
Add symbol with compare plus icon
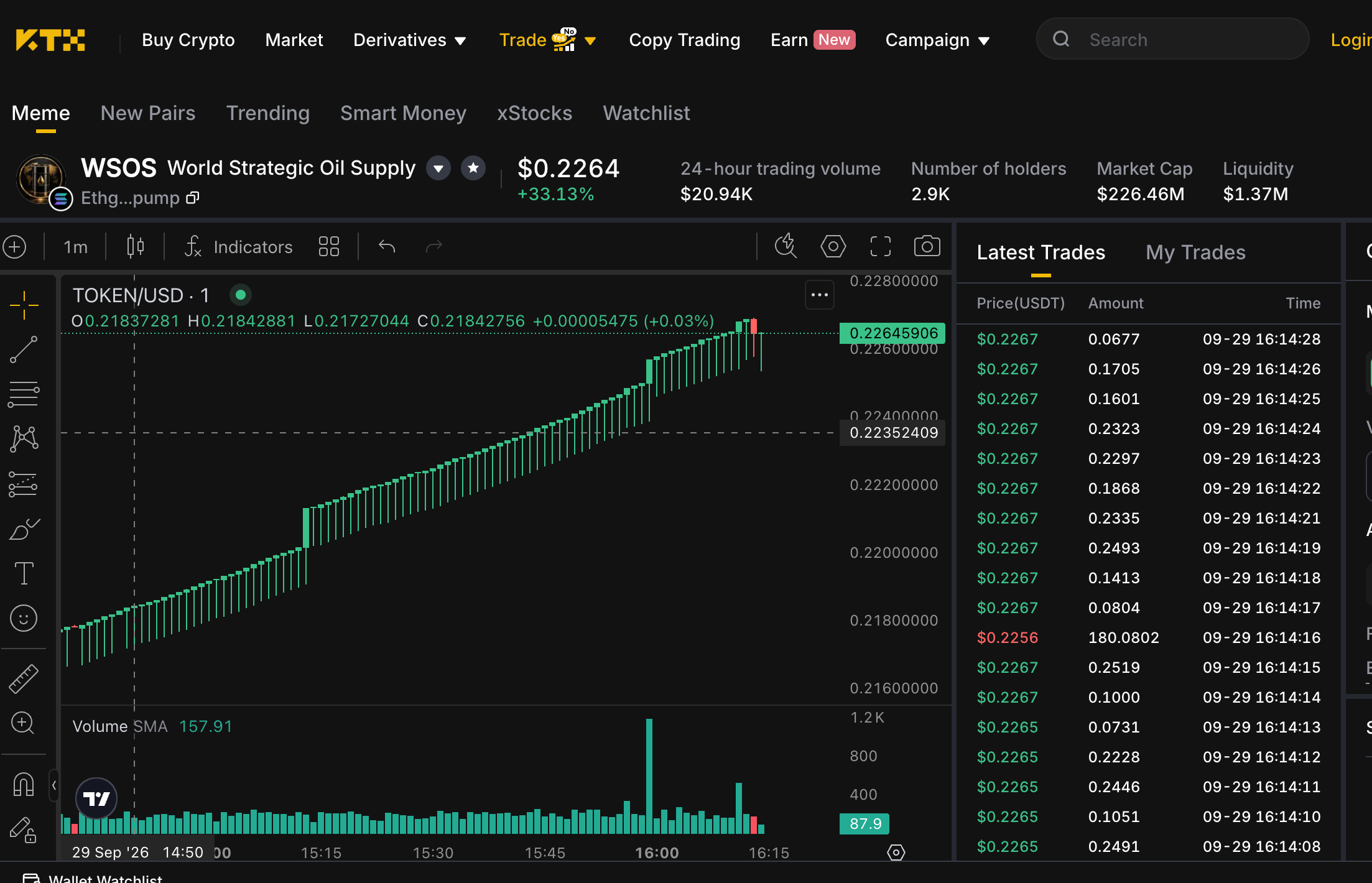tap(14, 247)
